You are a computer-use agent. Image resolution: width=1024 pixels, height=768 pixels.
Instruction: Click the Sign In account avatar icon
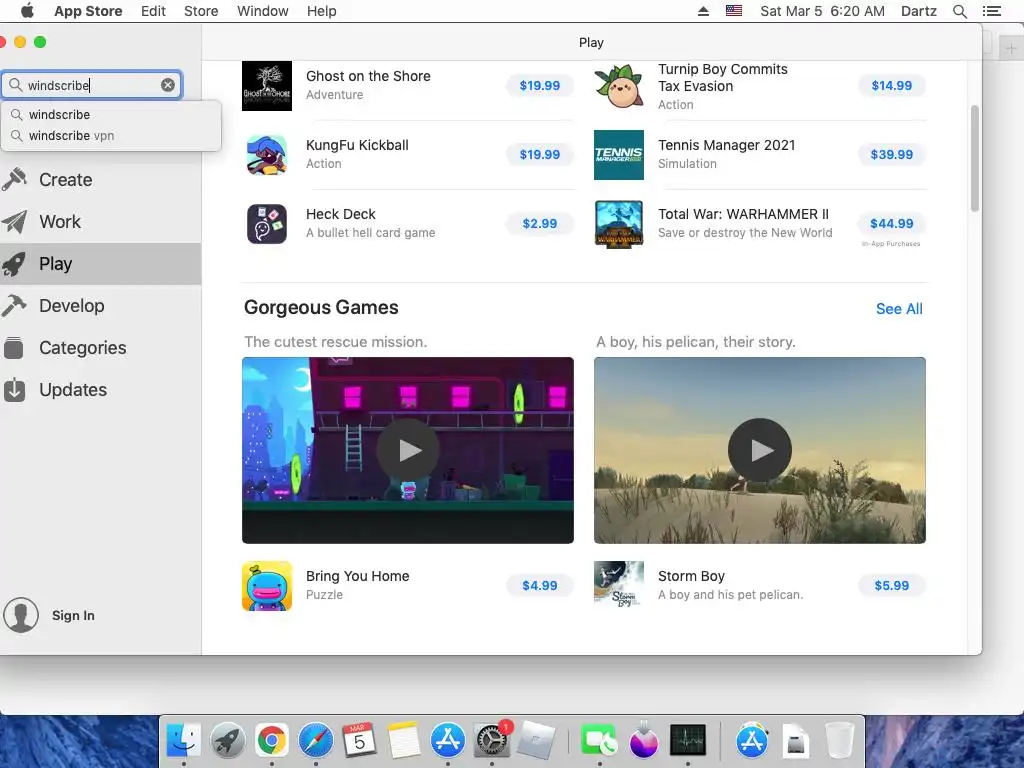coord(21,615)
